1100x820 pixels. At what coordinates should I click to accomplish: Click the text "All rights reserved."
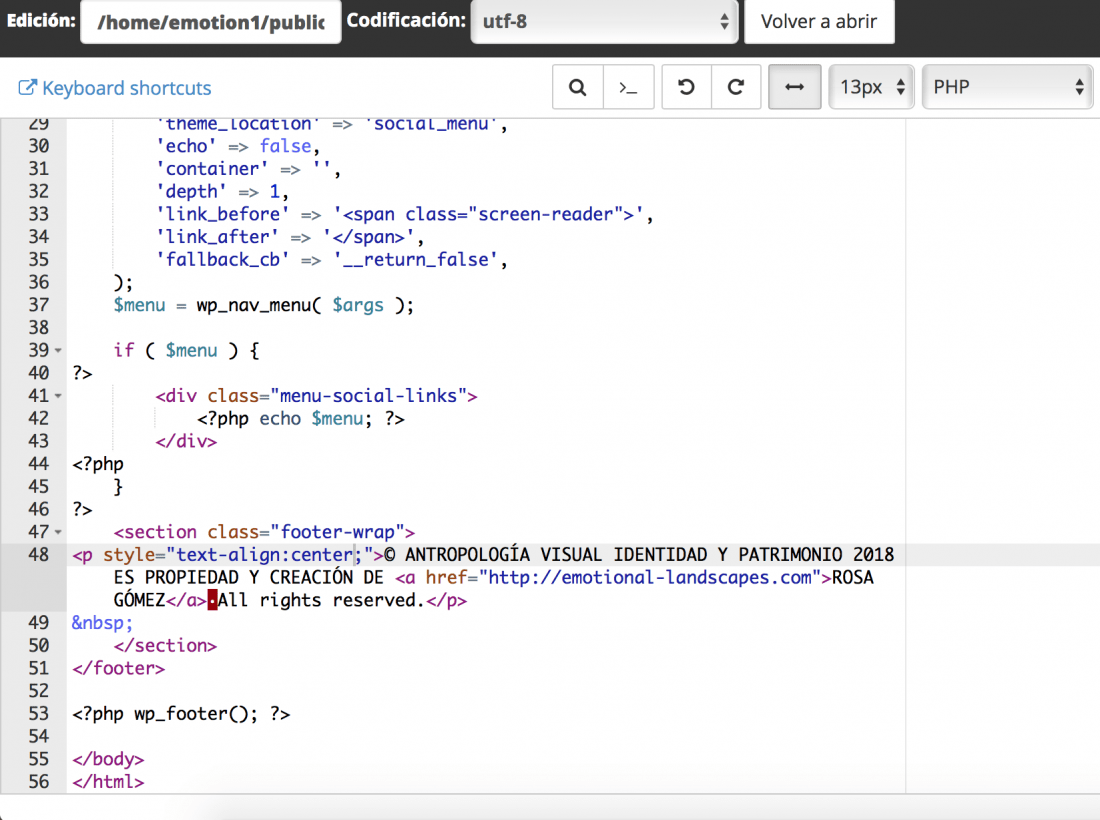pyautogui.click(x=321, y=600)
